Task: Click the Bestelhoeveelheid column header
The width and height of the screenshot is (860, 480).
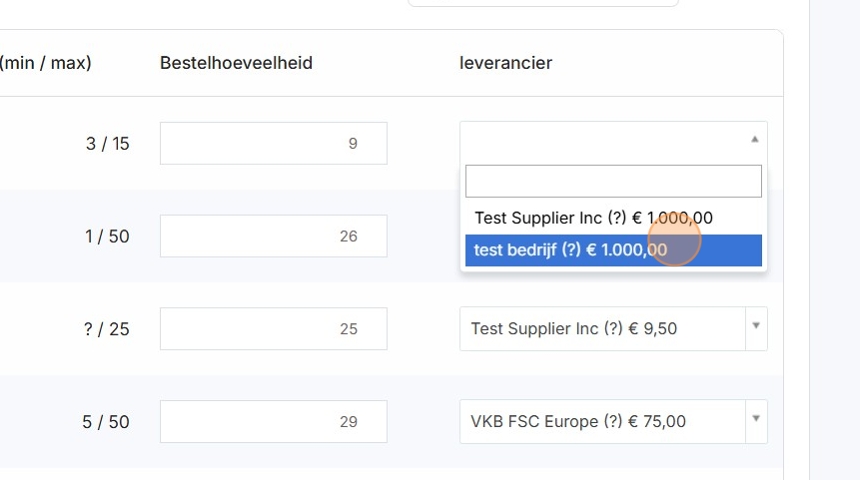Action: (236, 63)
